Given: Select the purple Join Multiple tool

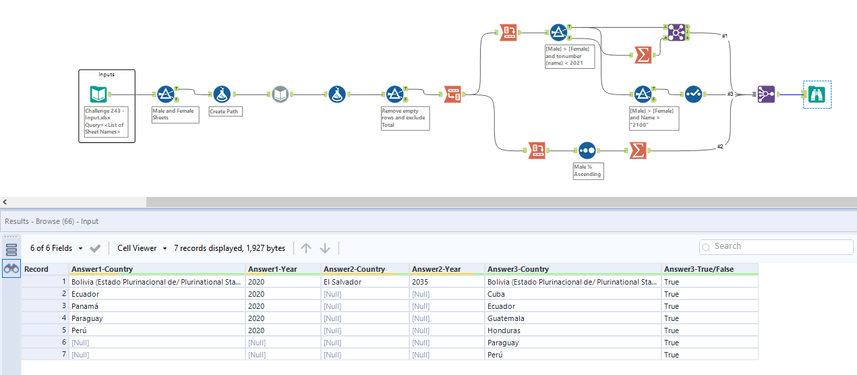Looking at the screenshot, I should pos(677,32).
